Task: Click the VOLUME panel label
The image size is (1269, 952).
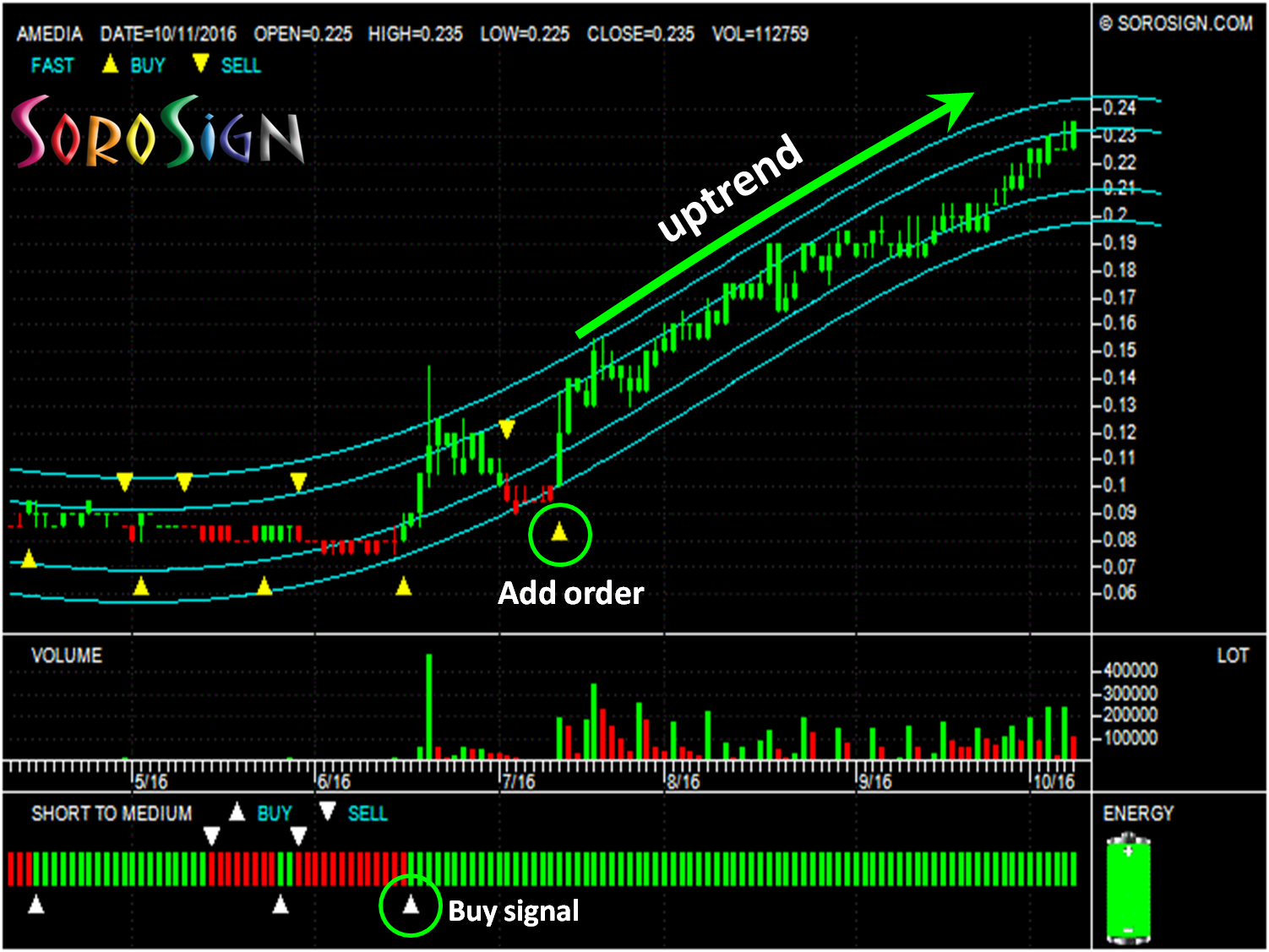Action: [67, 656]
